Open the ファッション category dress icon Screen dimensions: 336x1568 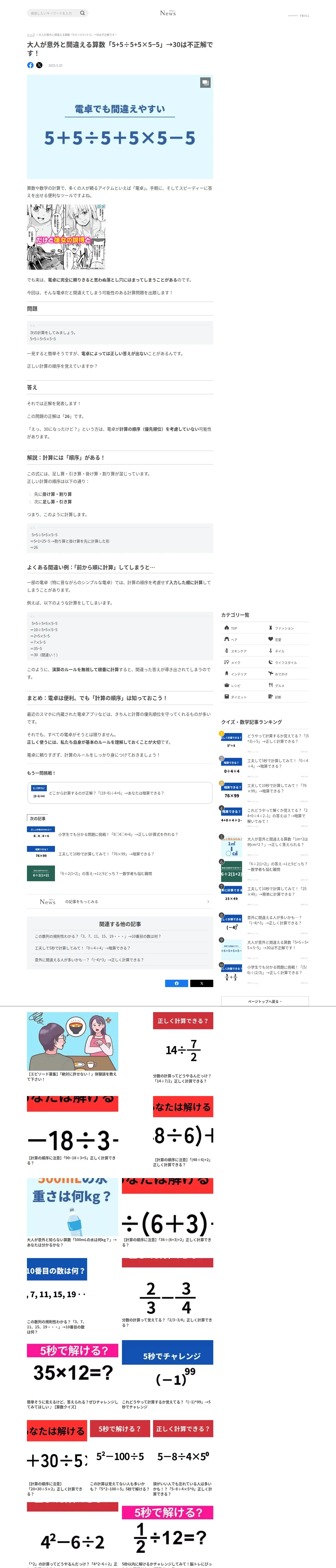[271, 627]
